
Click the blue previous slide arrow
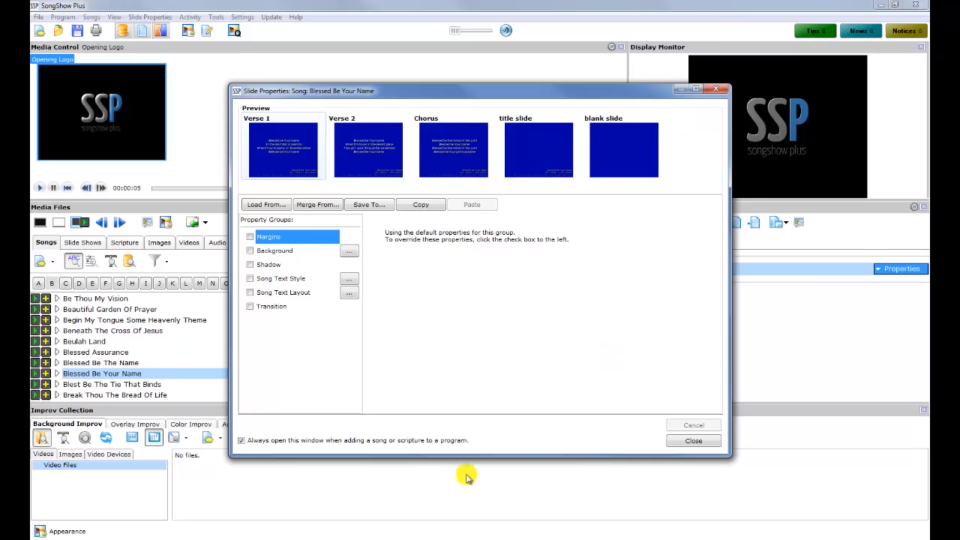coord(102,222)
